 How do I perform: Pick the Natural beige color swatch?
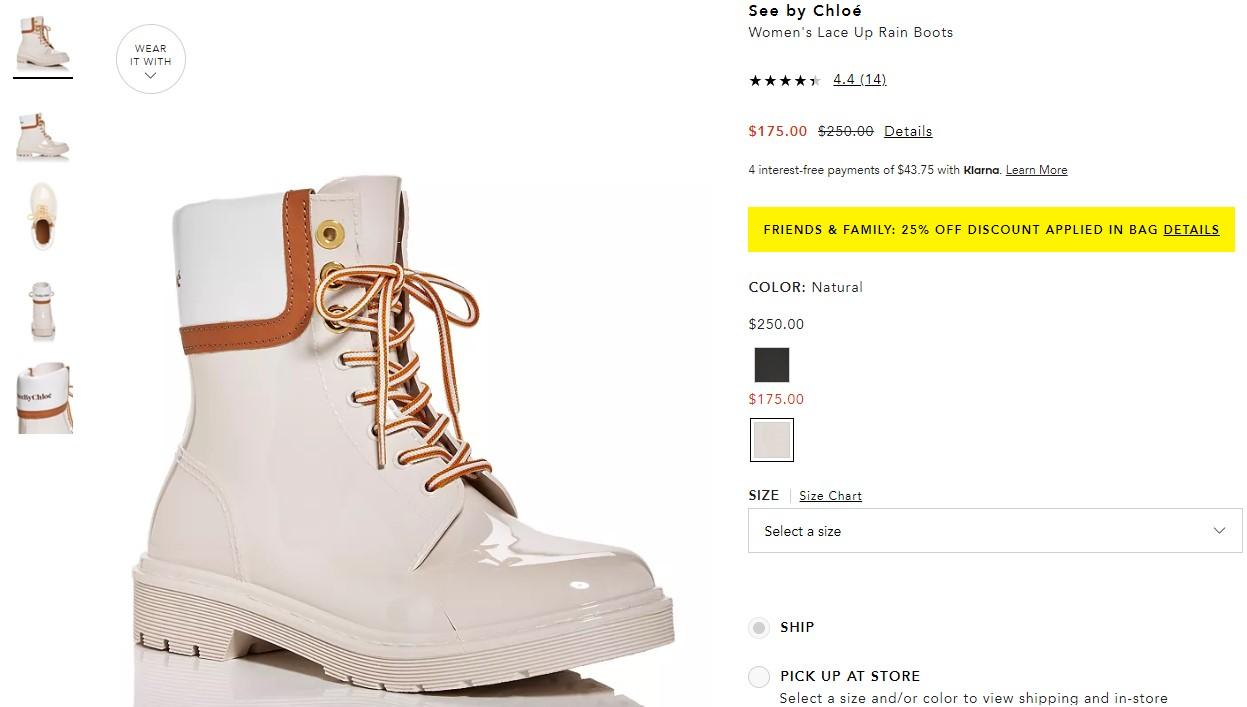coord(771,440)
